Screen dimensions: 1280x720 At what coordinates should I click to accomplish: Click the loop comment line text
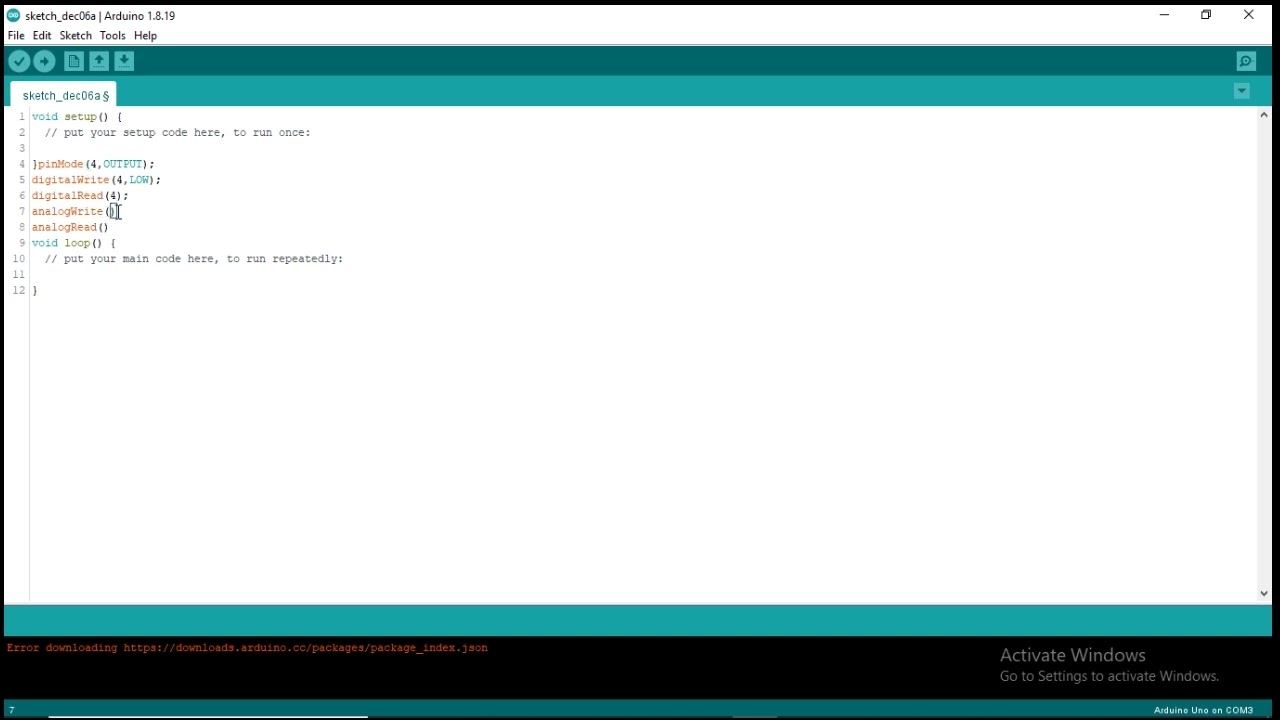194,259
